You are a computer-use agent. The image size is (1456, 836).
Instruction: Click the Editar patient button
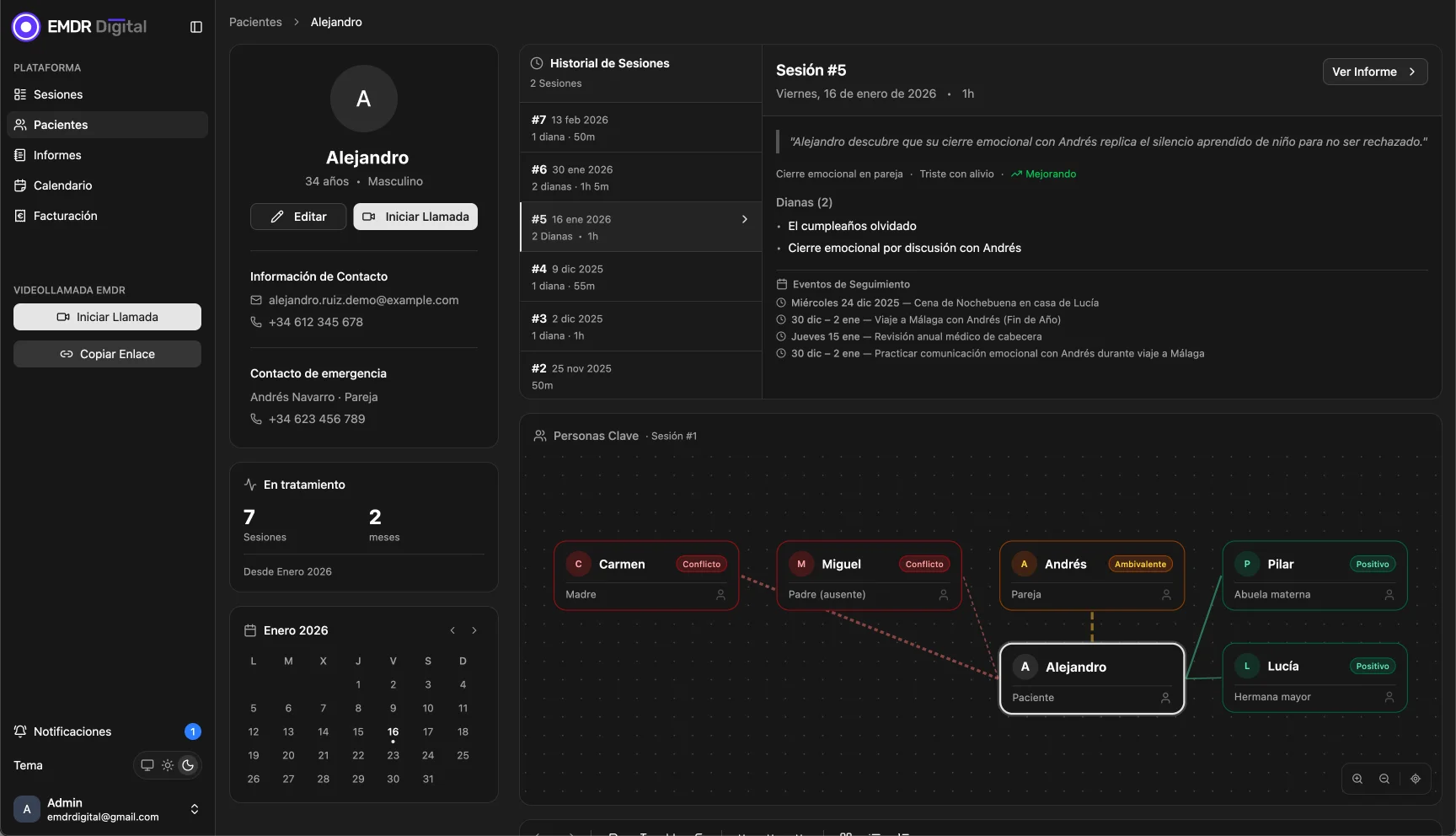(298, 217)
